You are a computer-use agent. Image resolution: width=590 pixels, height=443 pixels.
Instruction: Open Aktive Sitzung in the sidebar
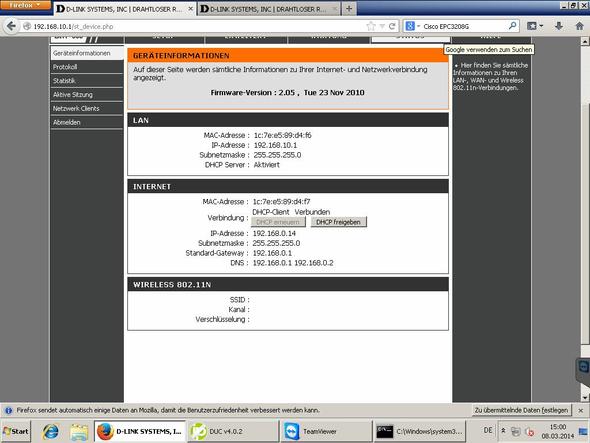point(87,94)
